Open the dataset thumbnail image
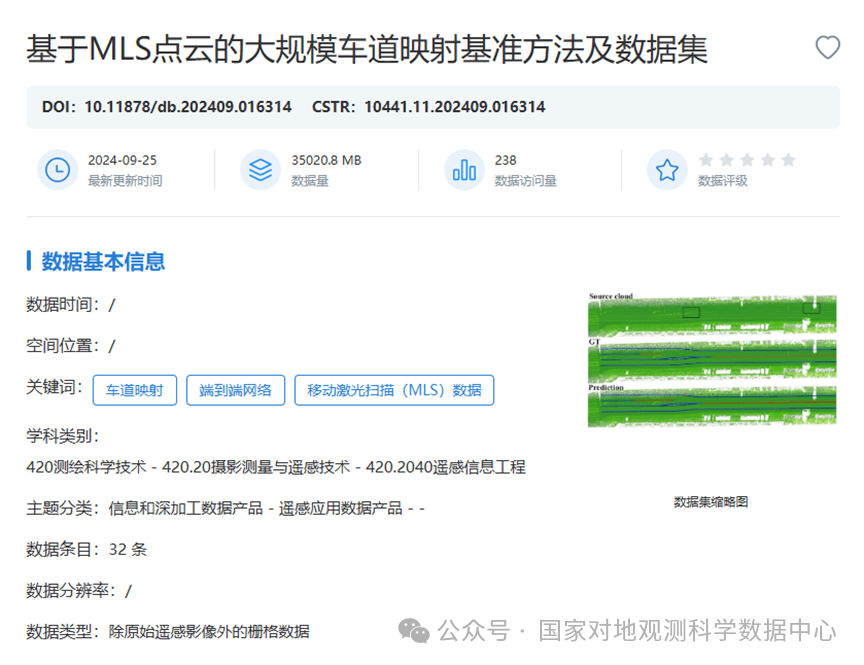This screenshot has height=665, width=864. coord(713,360)
